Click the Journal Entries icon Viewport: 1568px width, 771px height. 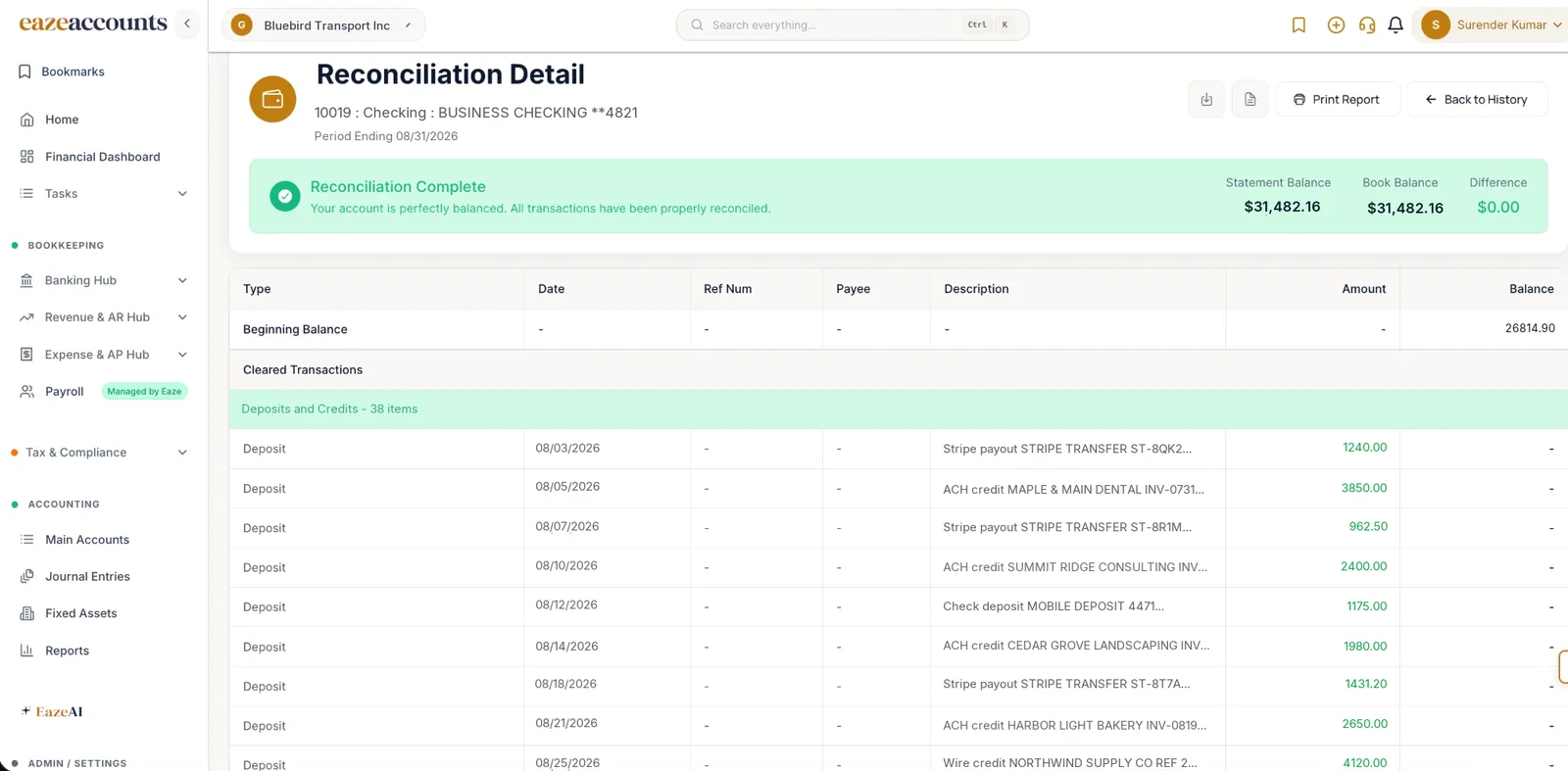26,576
